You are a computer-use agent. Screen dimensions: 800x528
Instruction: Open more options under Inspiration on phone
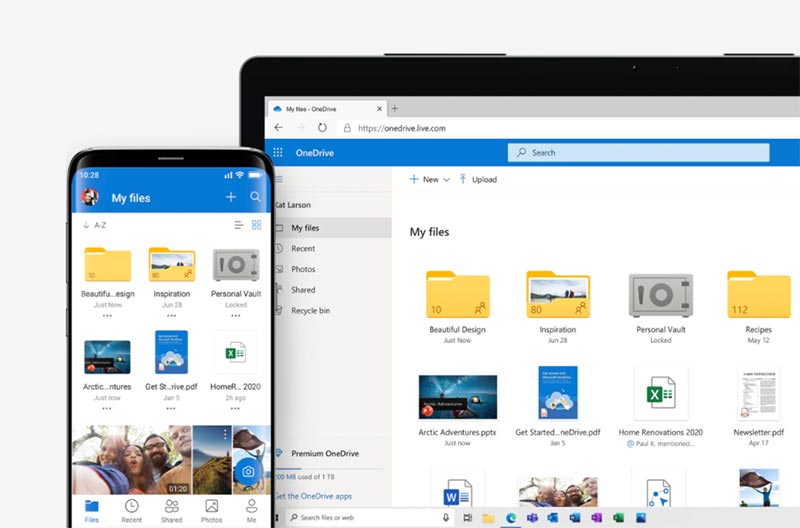(x=171, y=316)
